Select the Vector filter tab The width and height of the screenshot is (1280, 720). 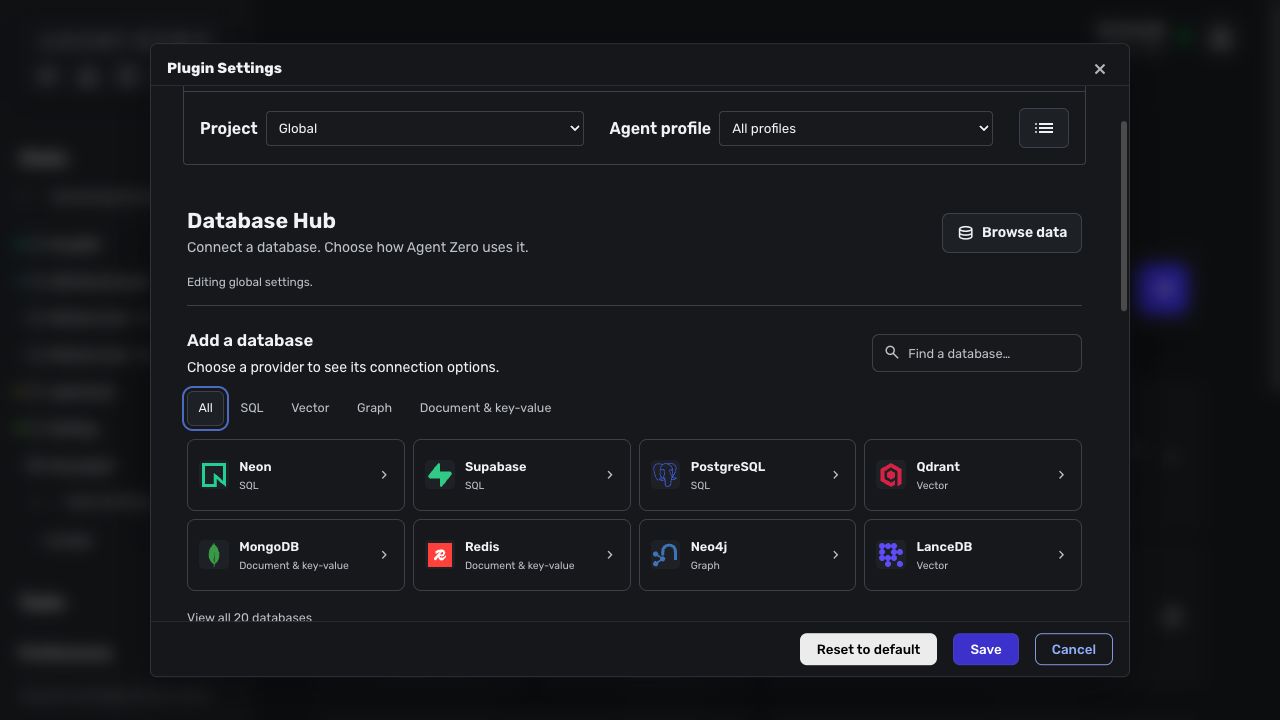pyautogui.click(x=310, y=408)
